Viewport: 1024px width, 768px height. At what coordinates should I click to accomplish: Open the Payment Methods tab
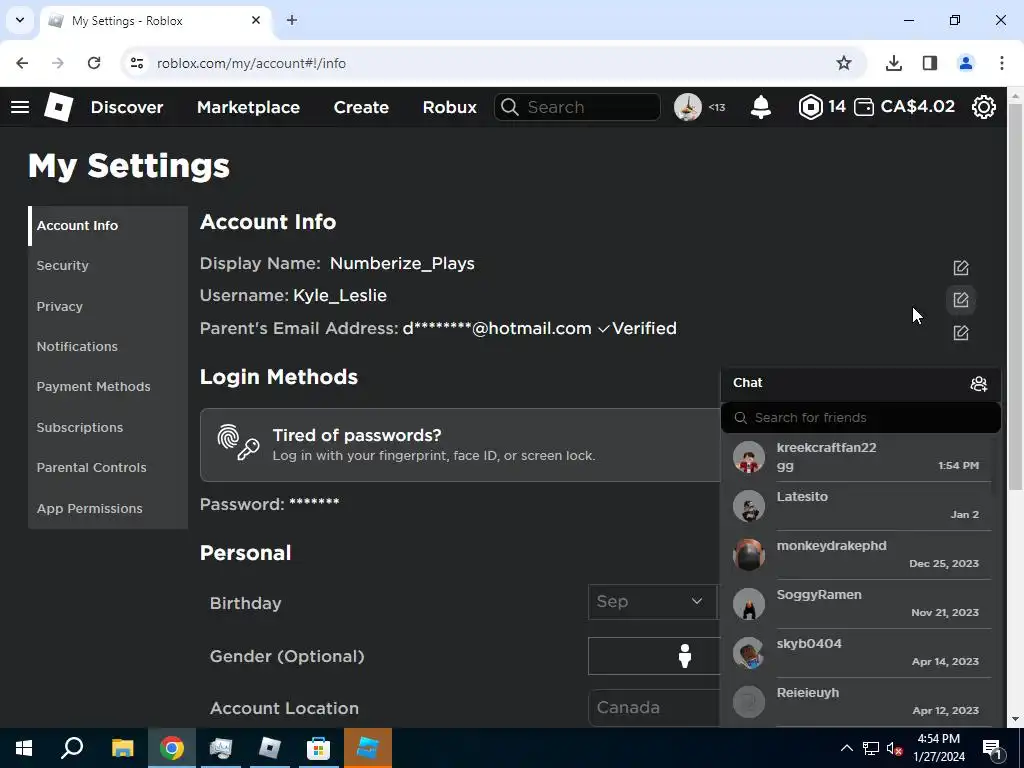coord(108,387)
